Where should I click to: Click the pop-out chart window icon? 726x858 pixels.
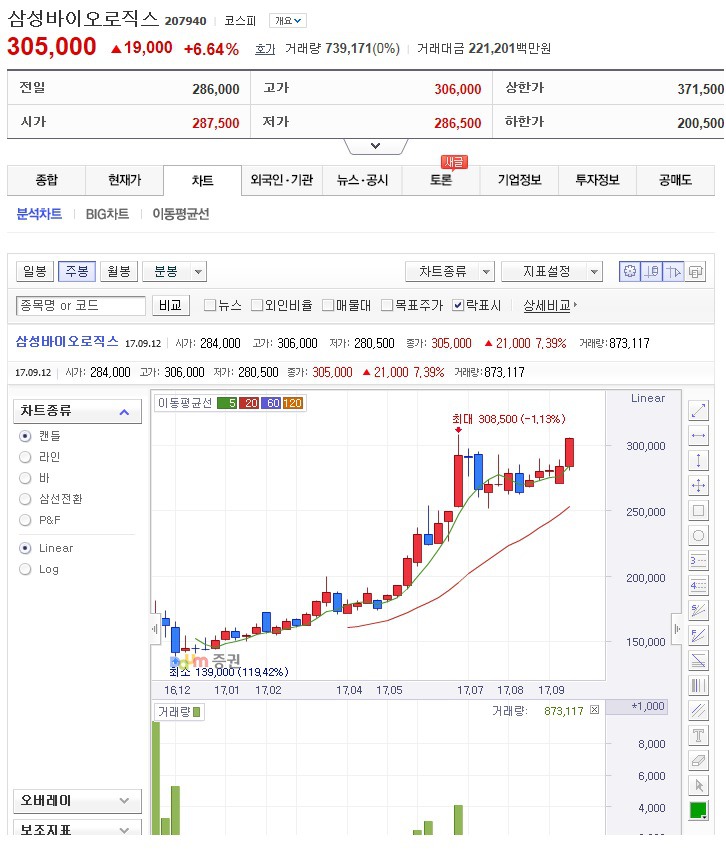[x=695, y=271]
